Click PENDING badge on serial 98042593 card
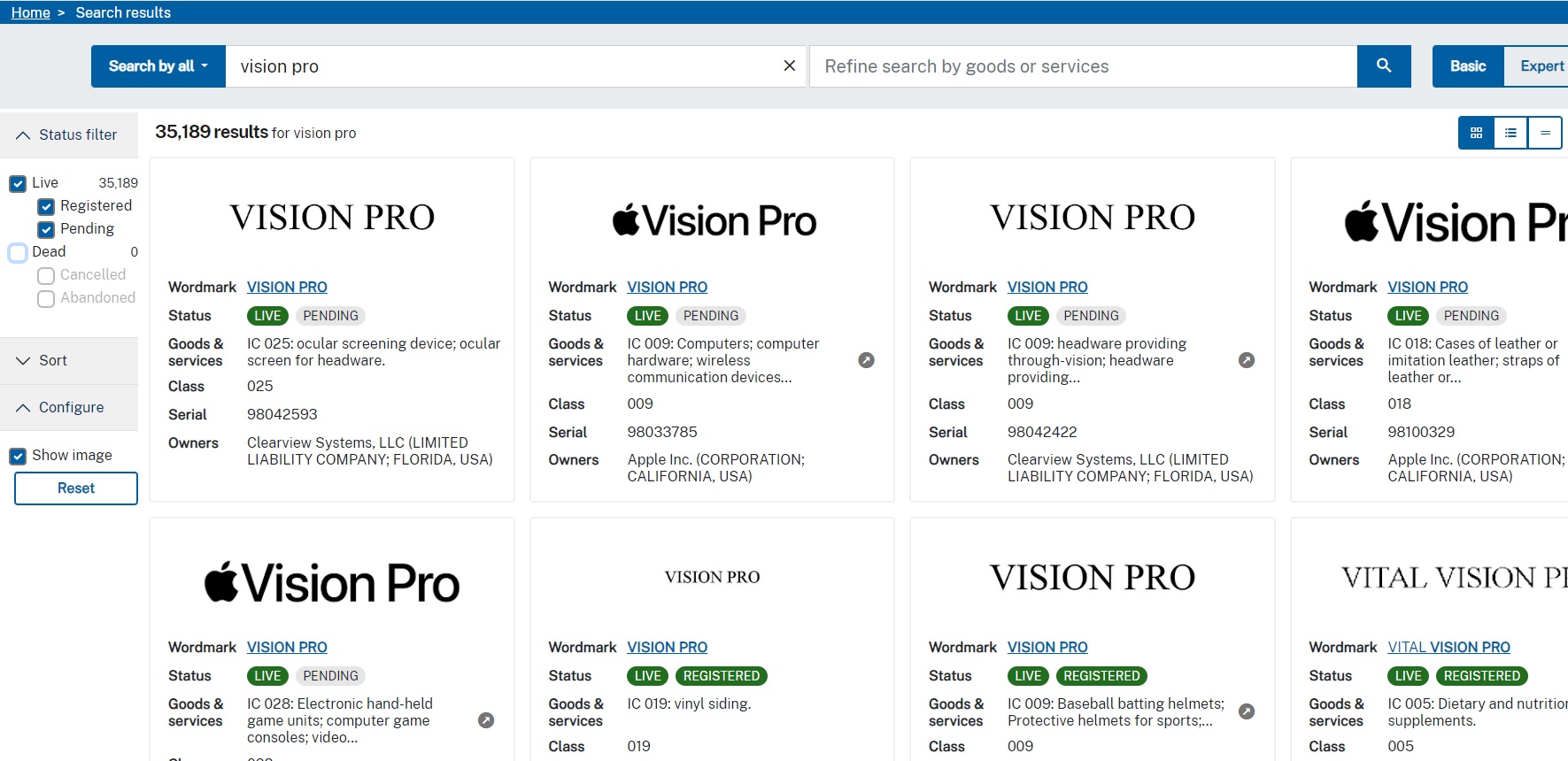The width and height of the screenshot is (1568, 761). (x=330, y=316)
